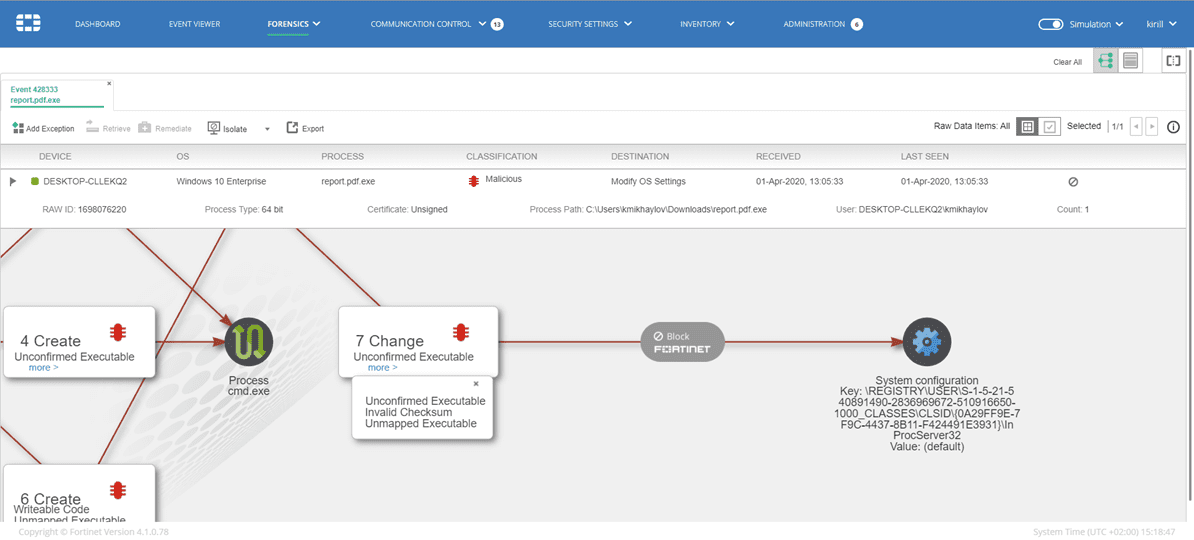This screenshot has height=540, width=1194.
Task: Sort by the DEVICE column header
Action: (x=55, y=156)
